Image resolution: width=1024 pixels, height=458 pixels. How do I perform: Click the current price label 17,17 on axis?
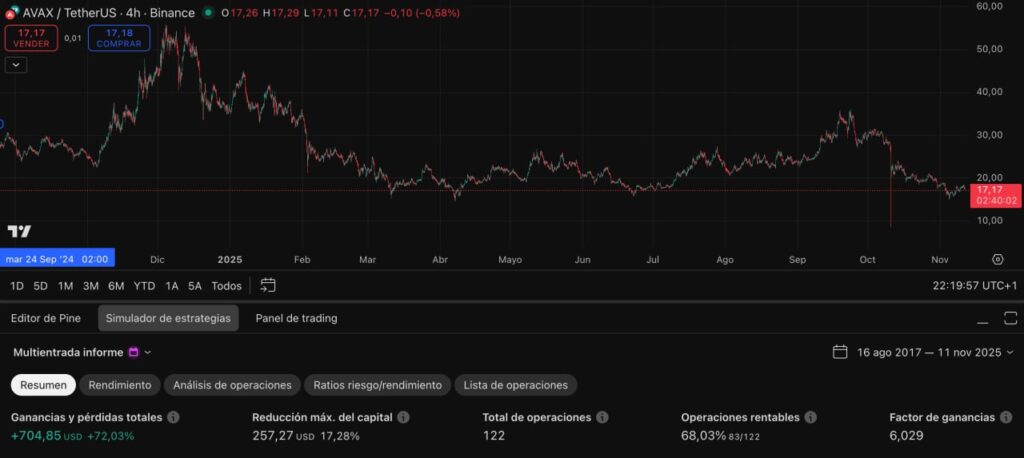click(995, 195)
